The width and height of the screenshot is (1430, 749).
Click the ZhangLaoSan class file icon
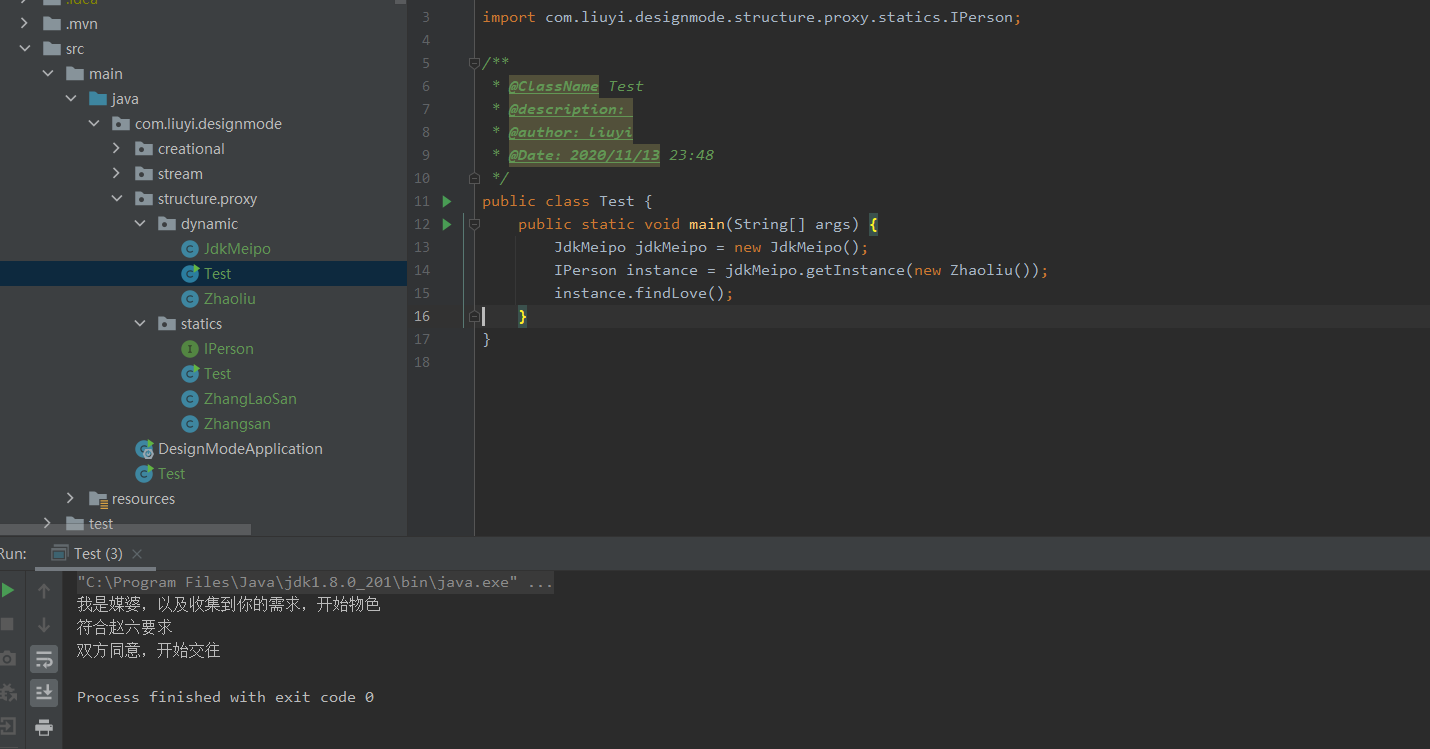pos(190,399)
